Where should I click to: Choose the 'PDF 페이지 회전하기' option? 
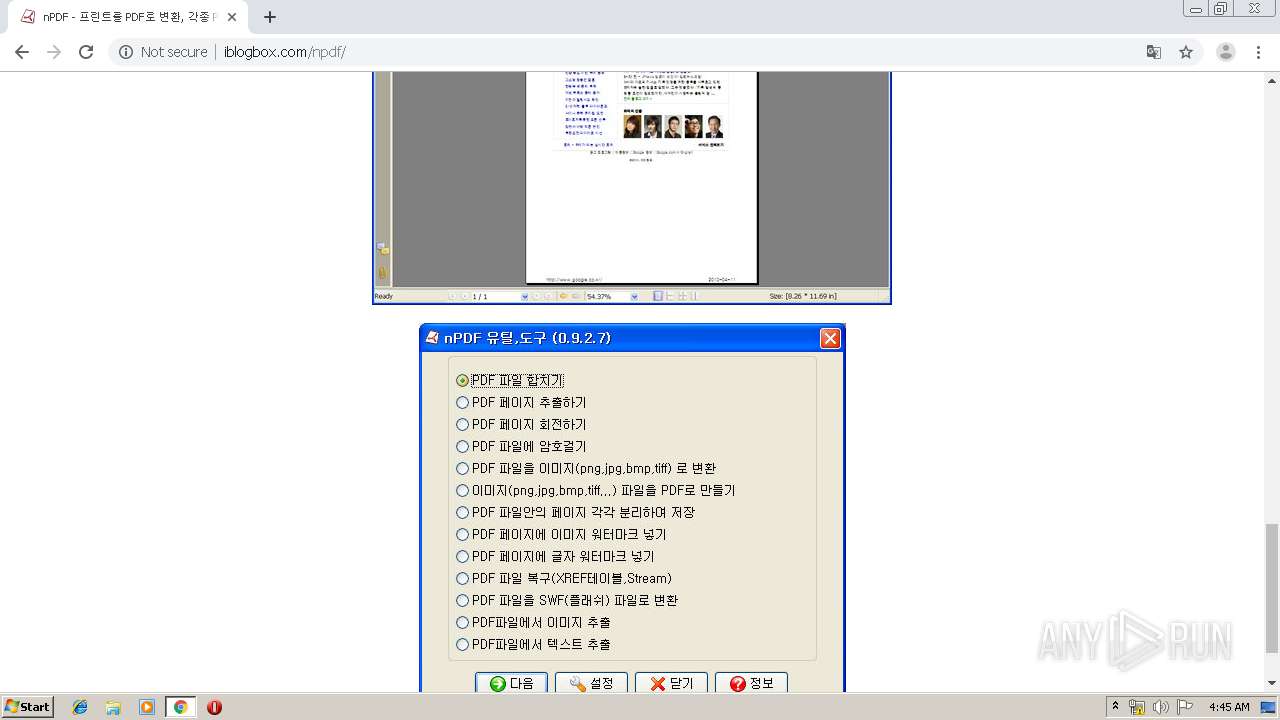pos(462,425)
